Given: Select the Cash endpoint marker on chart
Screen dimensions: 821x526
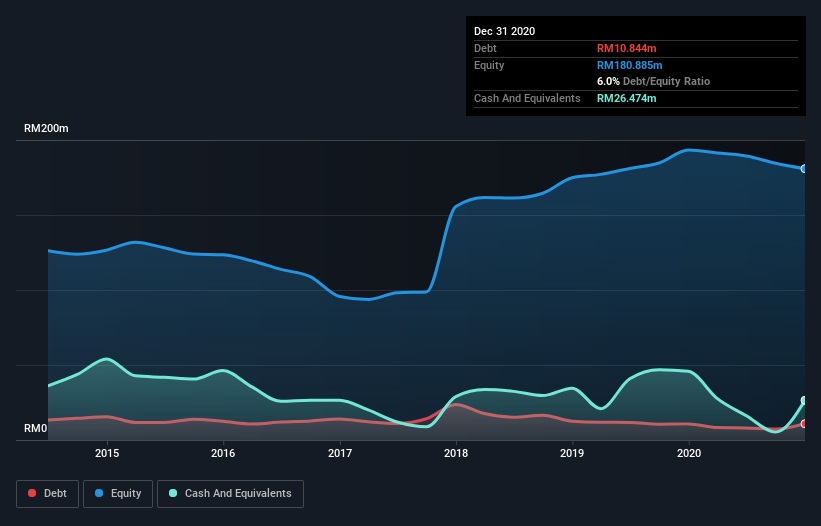Looking at the screenshot, I should [804, 400].
